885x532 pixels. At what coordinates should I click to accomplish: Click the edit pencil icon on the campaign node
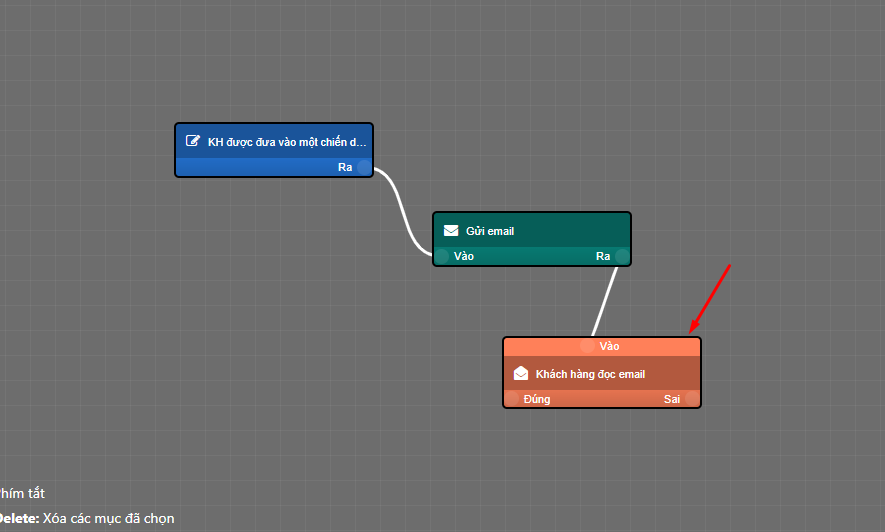click(193, 142)
